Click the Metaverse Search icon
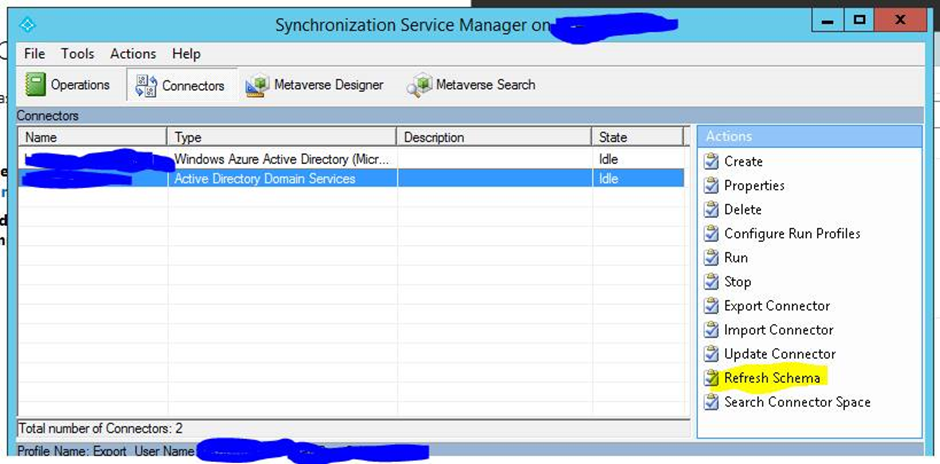940x464 pixels. click(x=419, y=85)
